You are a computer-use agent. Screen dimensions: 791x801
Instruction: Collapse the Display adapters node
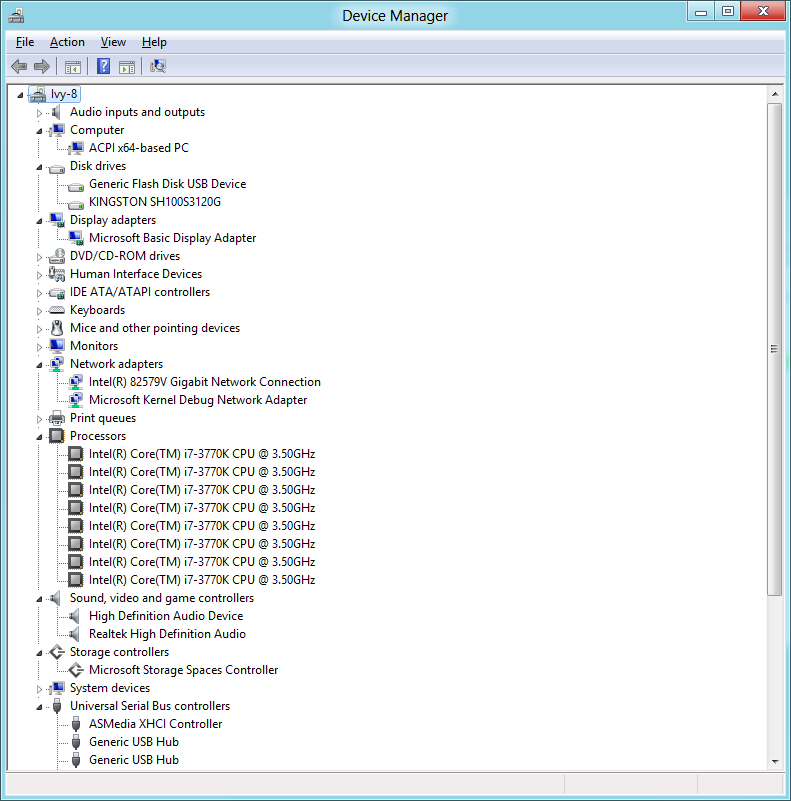click(39, 221)
